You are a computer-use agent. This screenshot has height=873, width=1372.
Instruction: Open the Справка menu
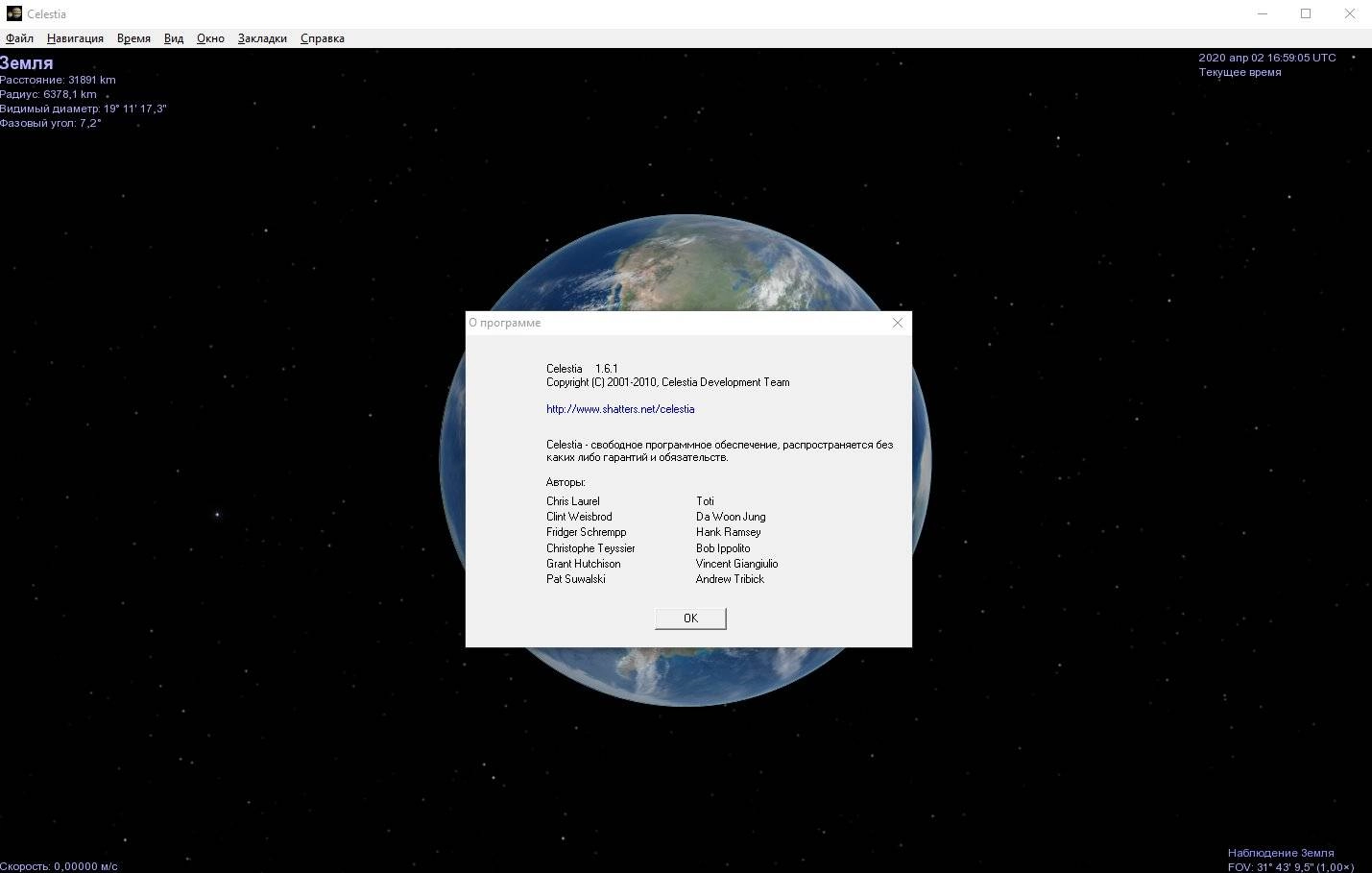pyautogui.click(x=322, y=38)
